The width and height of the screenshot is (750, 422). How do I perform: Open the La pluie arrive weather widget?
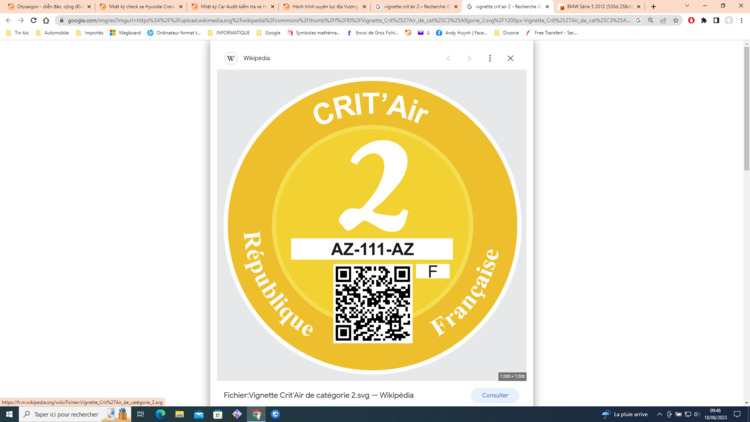click(x=625, y=414)
